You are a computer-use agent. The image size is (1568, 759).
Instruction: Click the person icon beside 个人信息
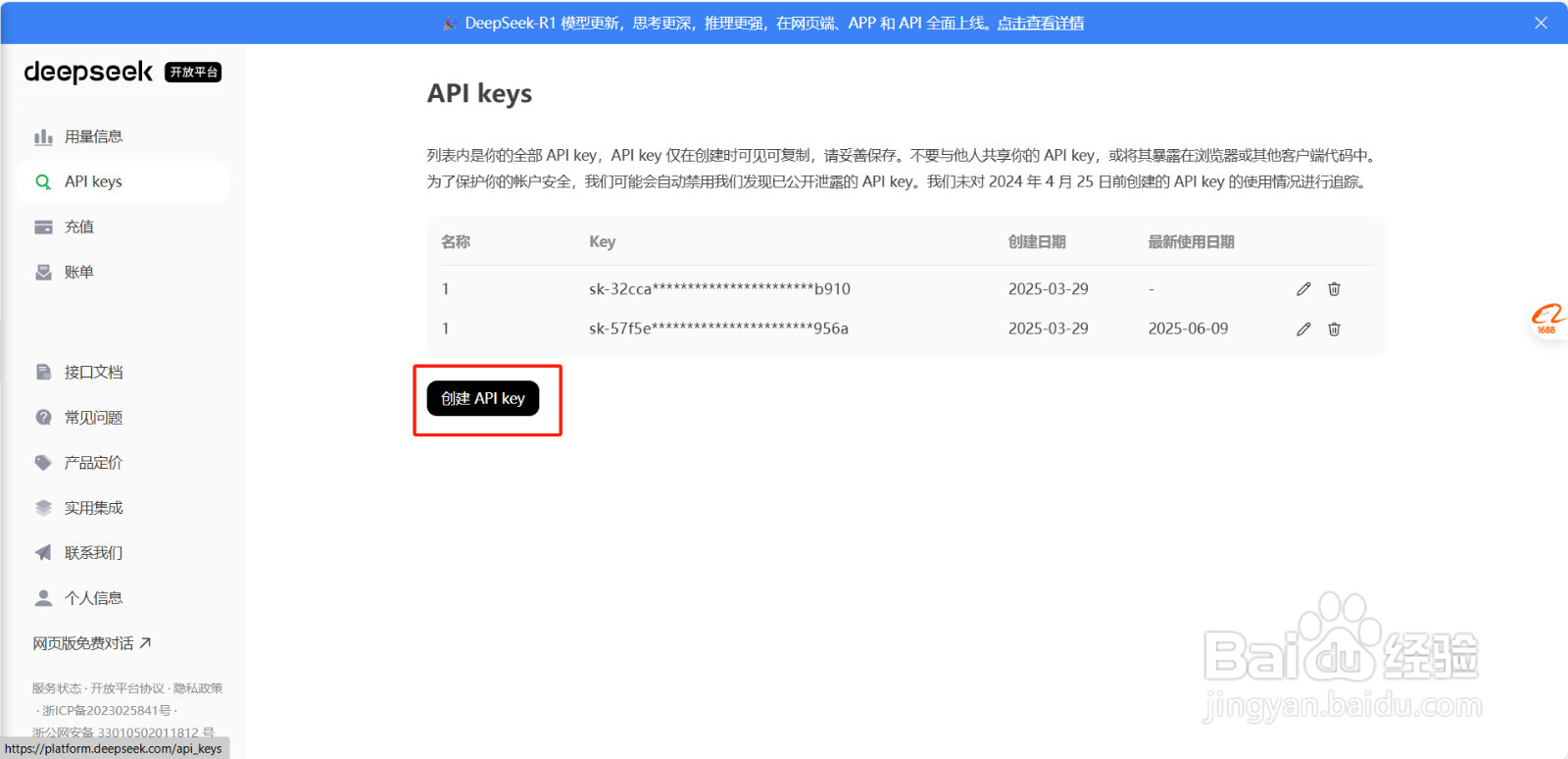point(43,598)
